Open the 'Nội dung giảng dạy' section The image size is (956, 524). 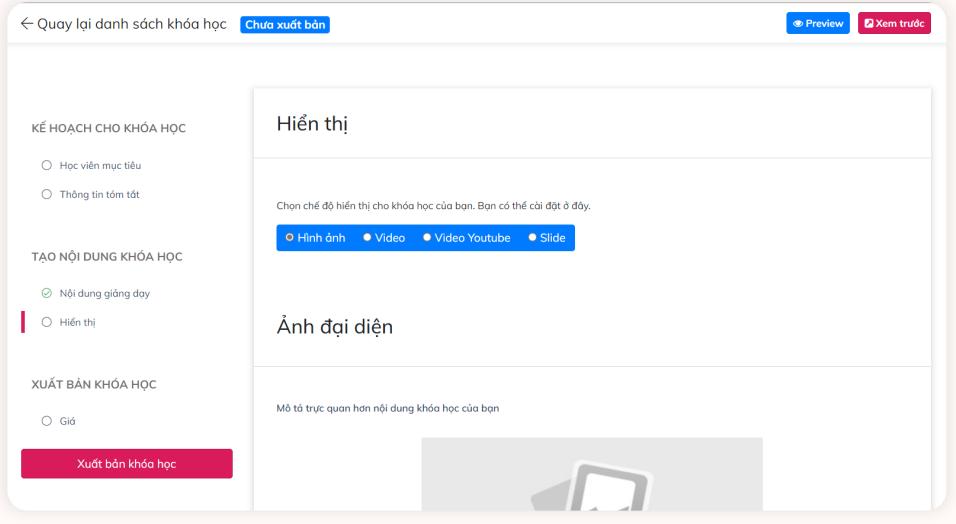coord(104,293)
